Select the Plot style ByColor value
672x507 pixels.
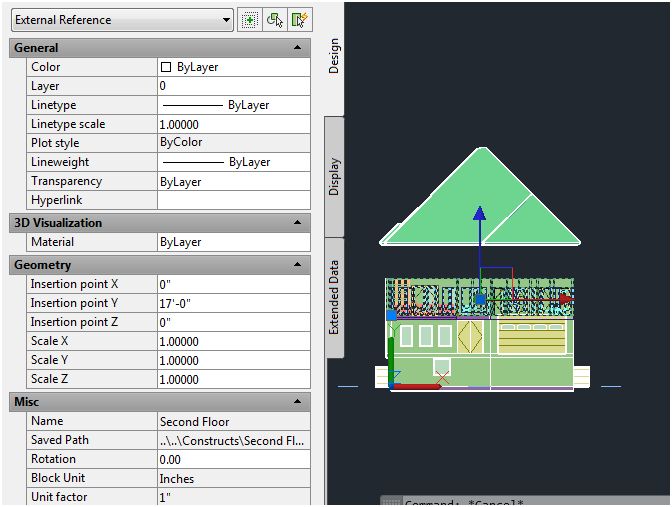point(234,143)
